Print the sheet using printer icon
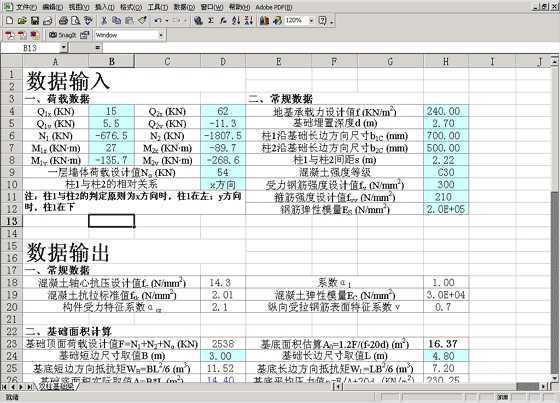 coord(63,20)
